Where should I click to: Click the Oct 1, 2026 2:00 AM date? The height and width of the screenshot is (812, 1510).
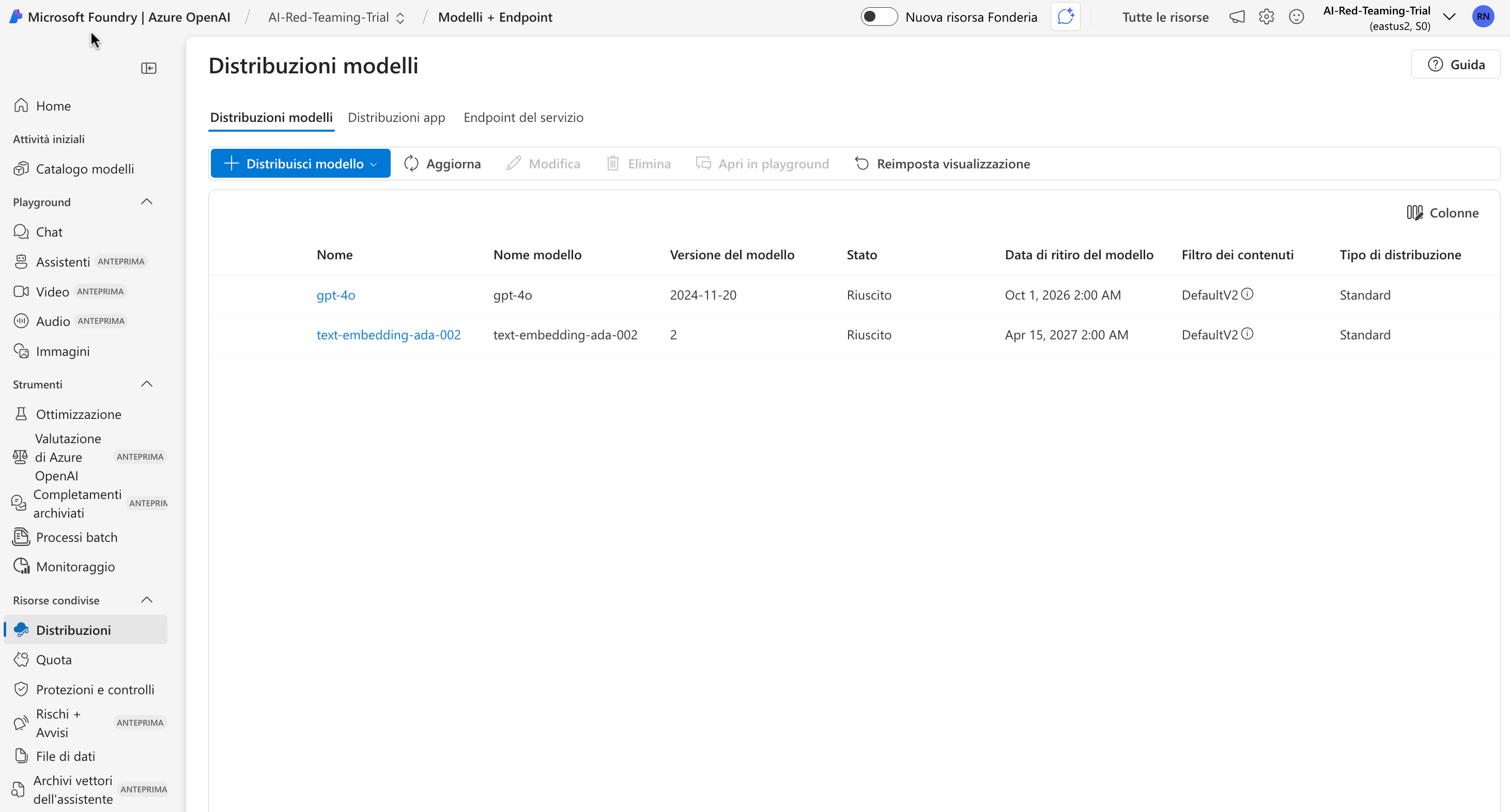click(1063, 295)
